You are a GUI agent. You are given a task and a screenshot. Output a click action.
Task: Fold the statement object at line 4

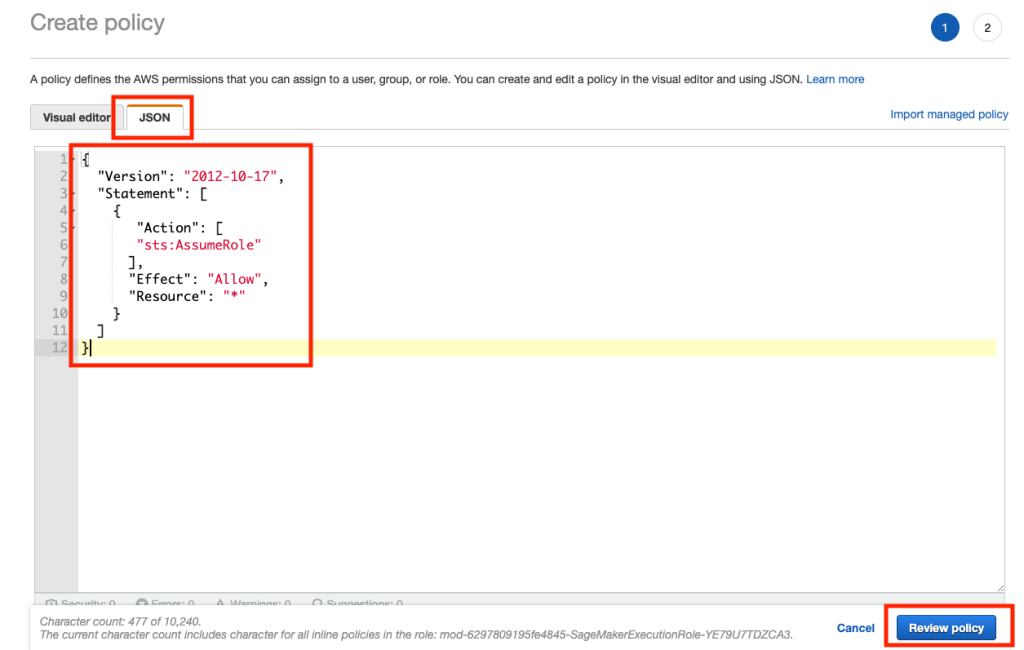point(73,210)
